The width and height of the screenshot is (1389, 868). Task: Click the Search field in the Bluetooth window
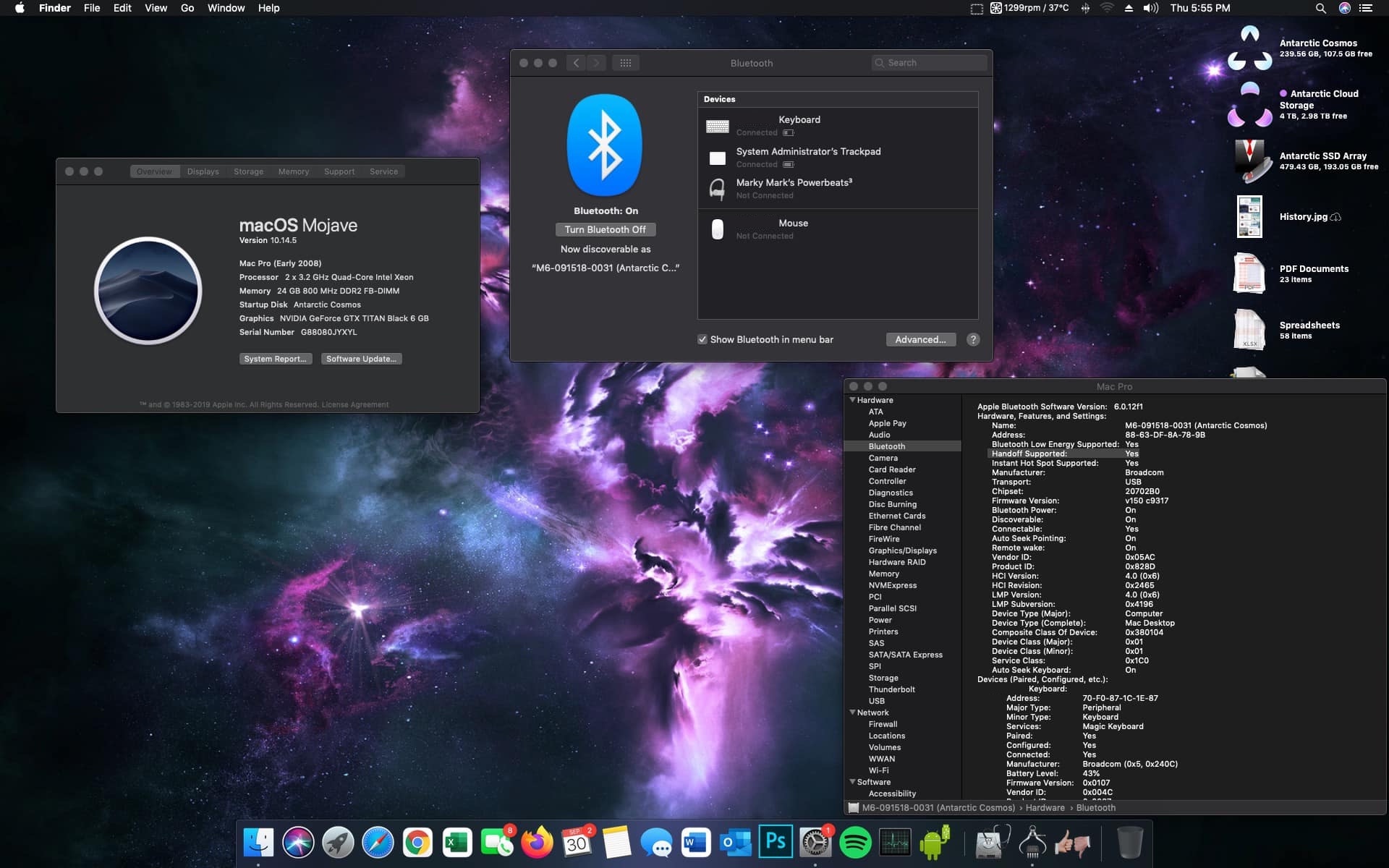(929, 62)
